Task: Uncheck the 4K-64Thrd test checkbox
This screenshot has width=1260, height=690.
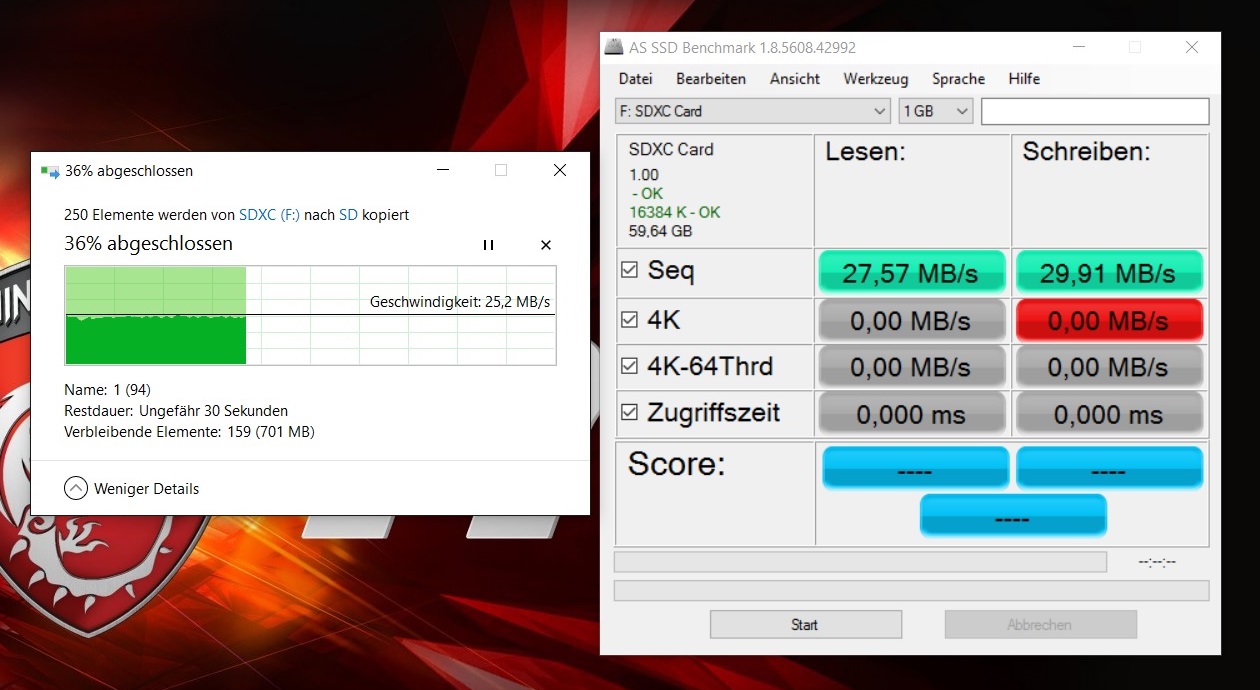Action: point(629,366)
